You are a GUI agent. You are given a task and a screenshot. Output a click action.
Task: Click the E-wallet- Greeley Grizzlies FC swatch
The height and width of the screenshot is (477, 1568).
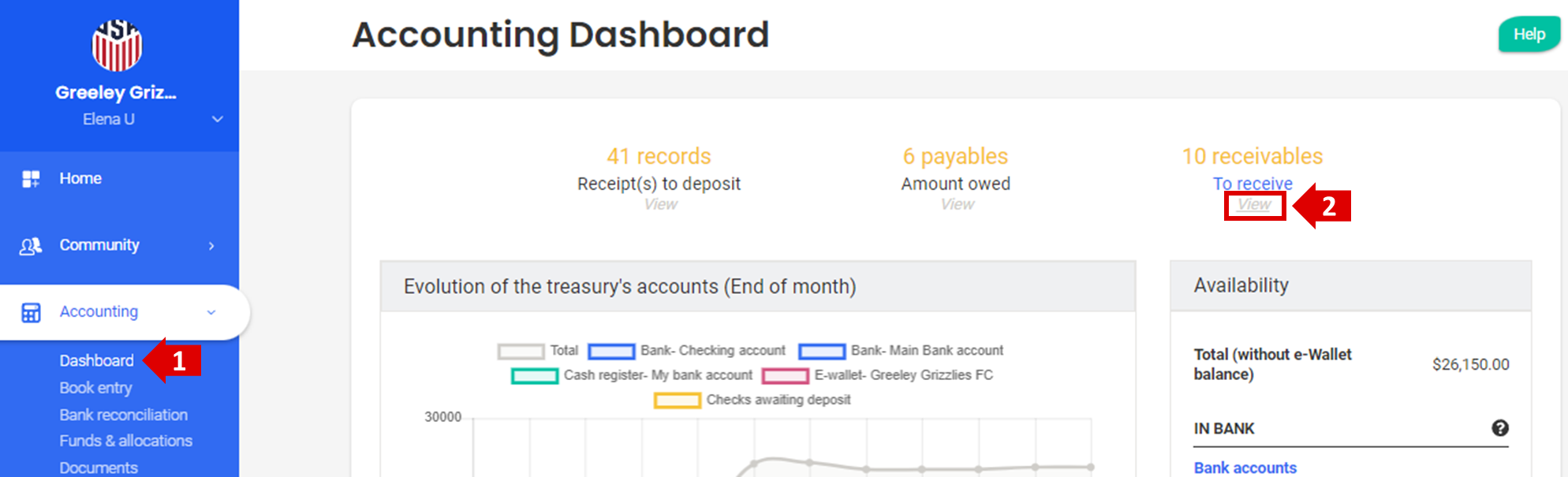pyautogui.click(x=785, y=376)
